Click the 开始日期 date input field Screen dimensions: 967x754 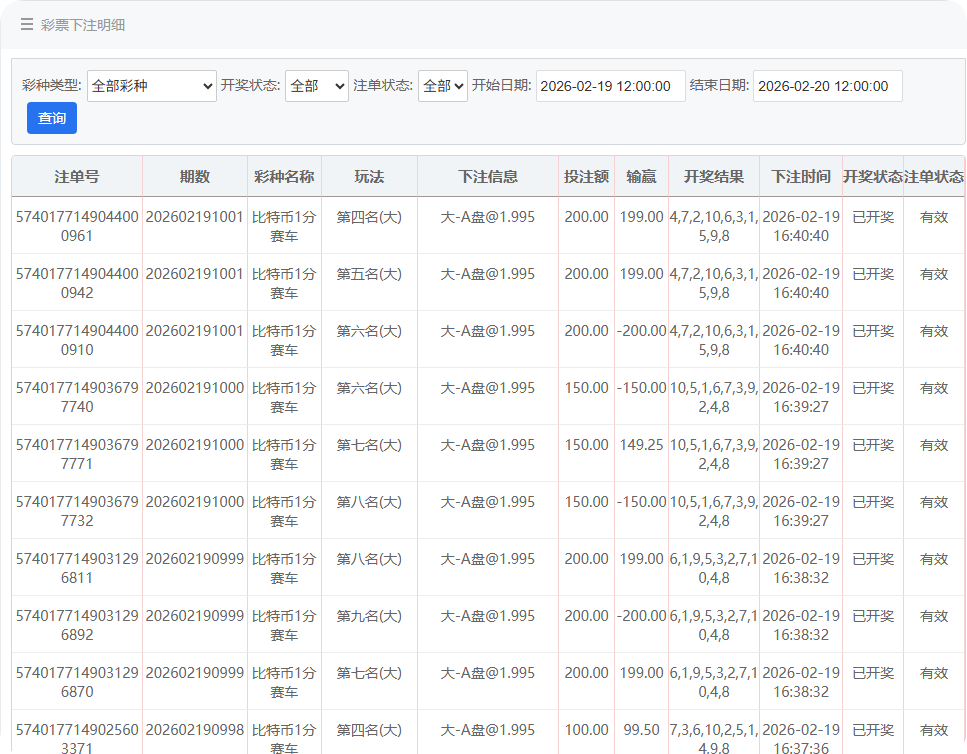[610, 86]
